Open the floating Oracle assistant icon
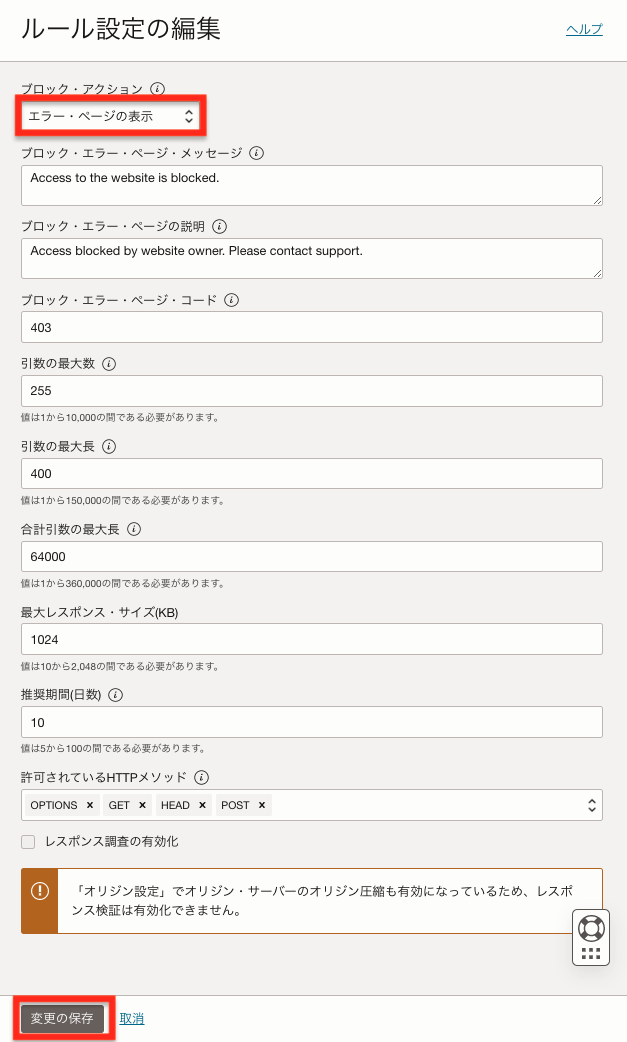The height and width of the screenshot is (1042, 627). click(590, 937)
